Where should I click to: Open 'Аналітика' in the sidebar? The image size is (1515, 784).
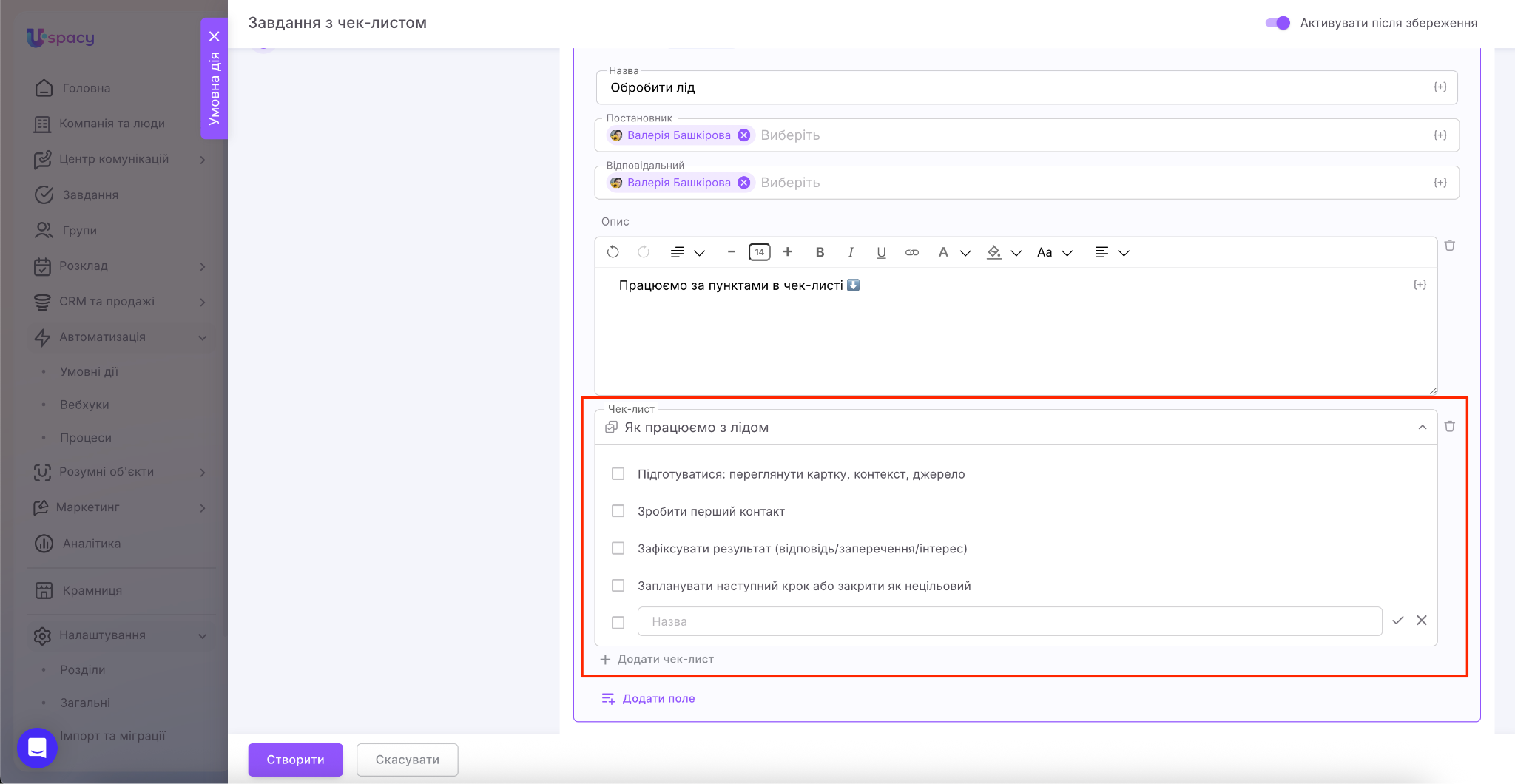click(x=92, y=544)
